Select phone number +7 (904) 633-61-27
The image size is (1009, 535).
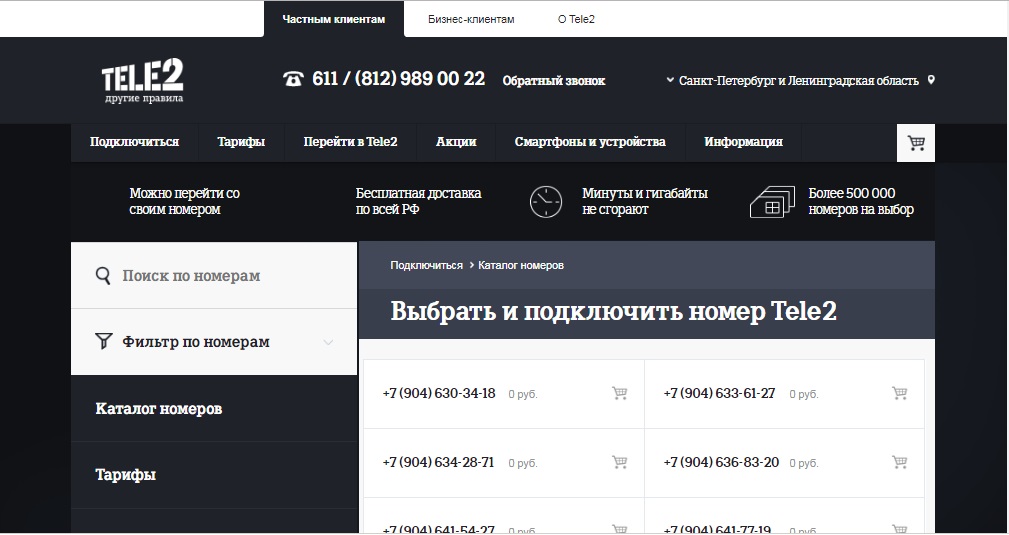[719, 393]
